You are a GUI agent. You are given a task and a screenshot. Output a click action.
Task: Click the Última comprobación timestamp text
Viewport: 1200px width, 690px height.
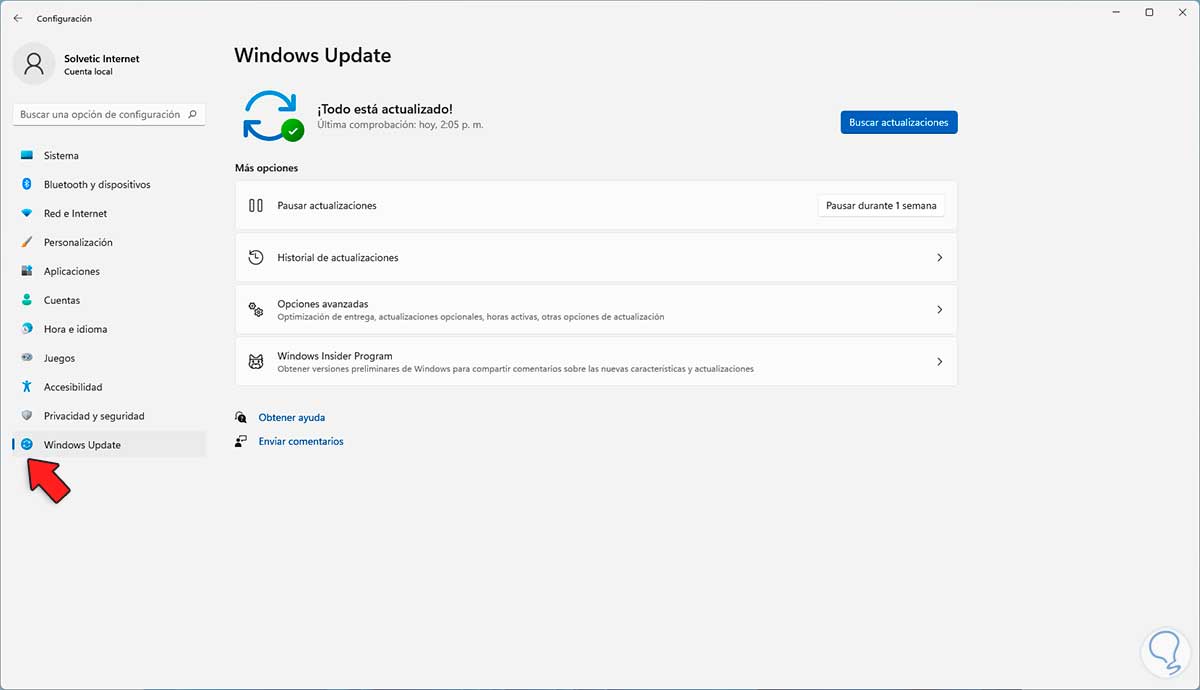tap(401, 126)
